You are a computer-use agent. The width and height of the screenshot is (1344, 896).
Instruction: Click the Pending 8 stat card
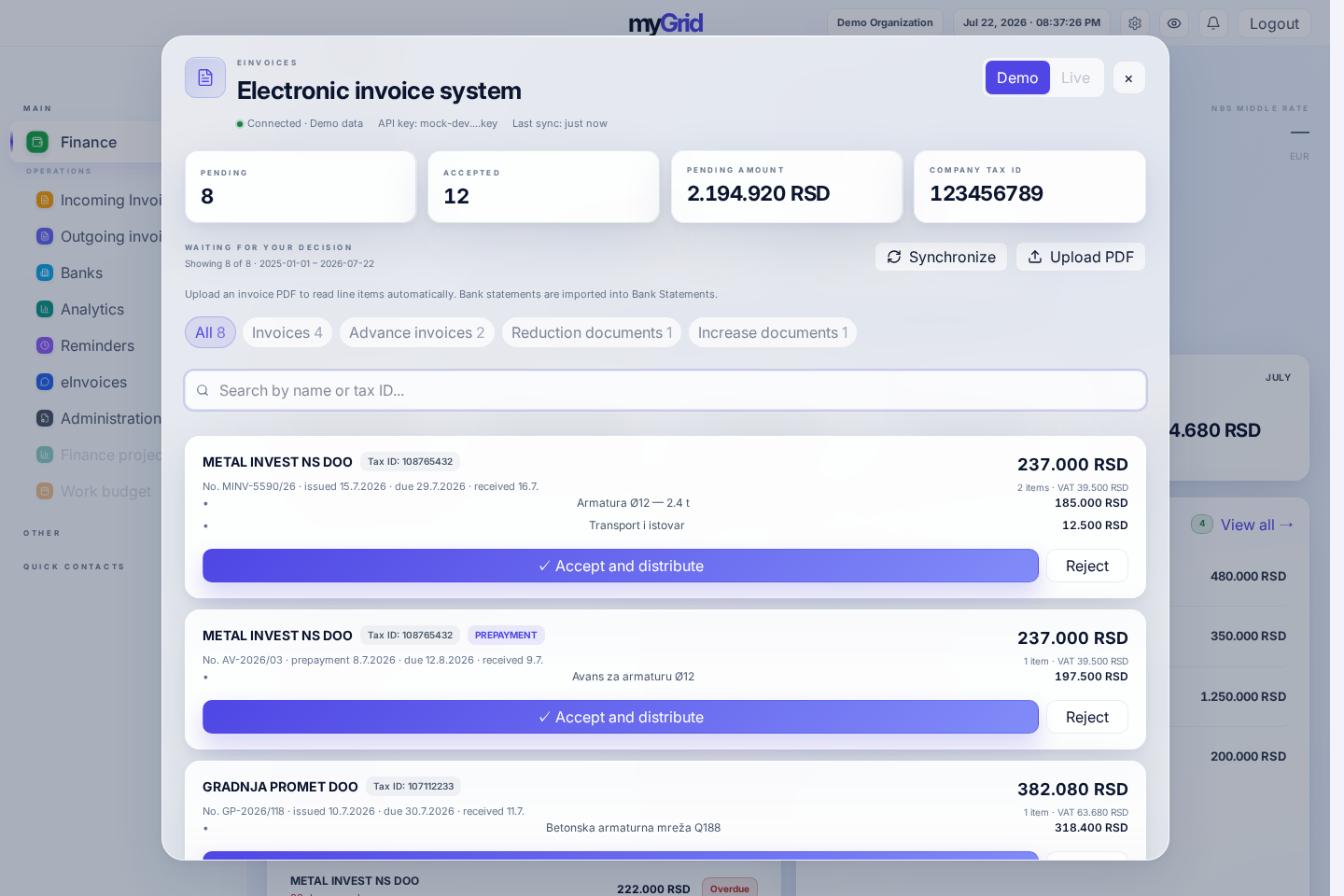point(301,187)
